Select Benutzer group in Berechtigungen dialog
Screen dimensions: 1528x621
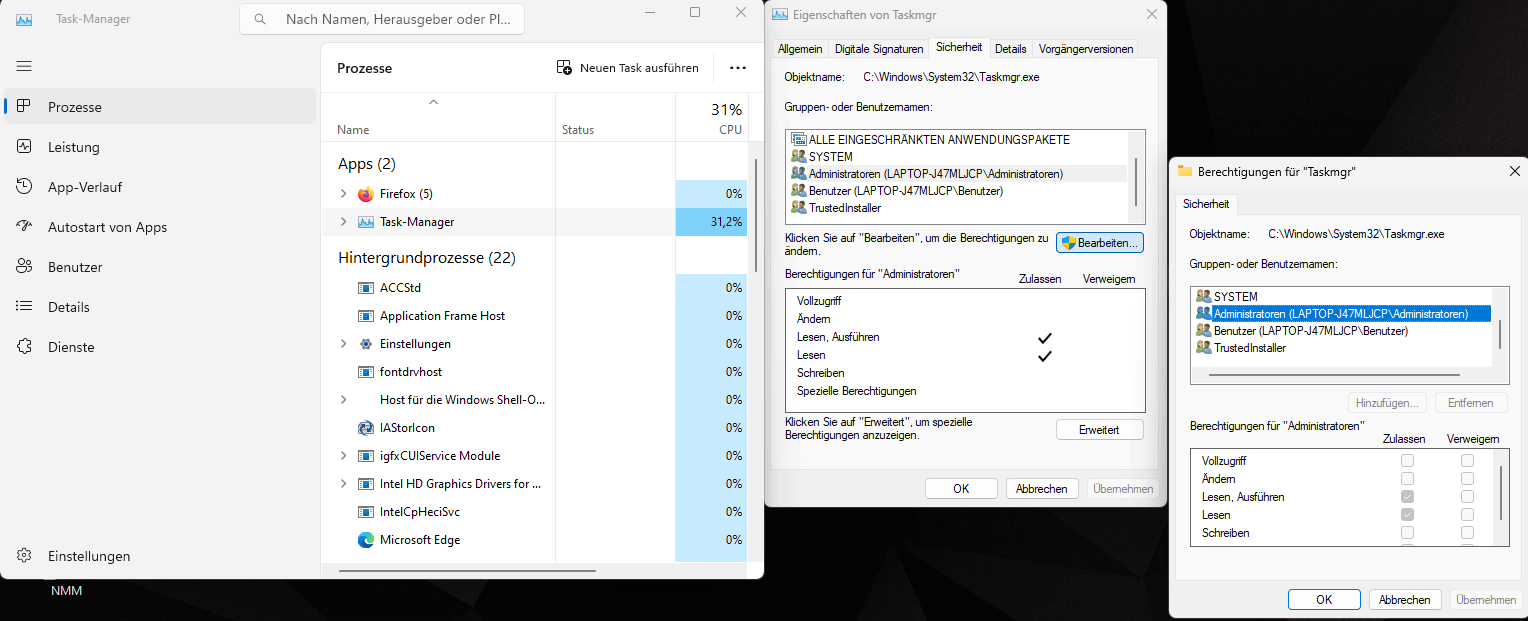pos(1301,331)
